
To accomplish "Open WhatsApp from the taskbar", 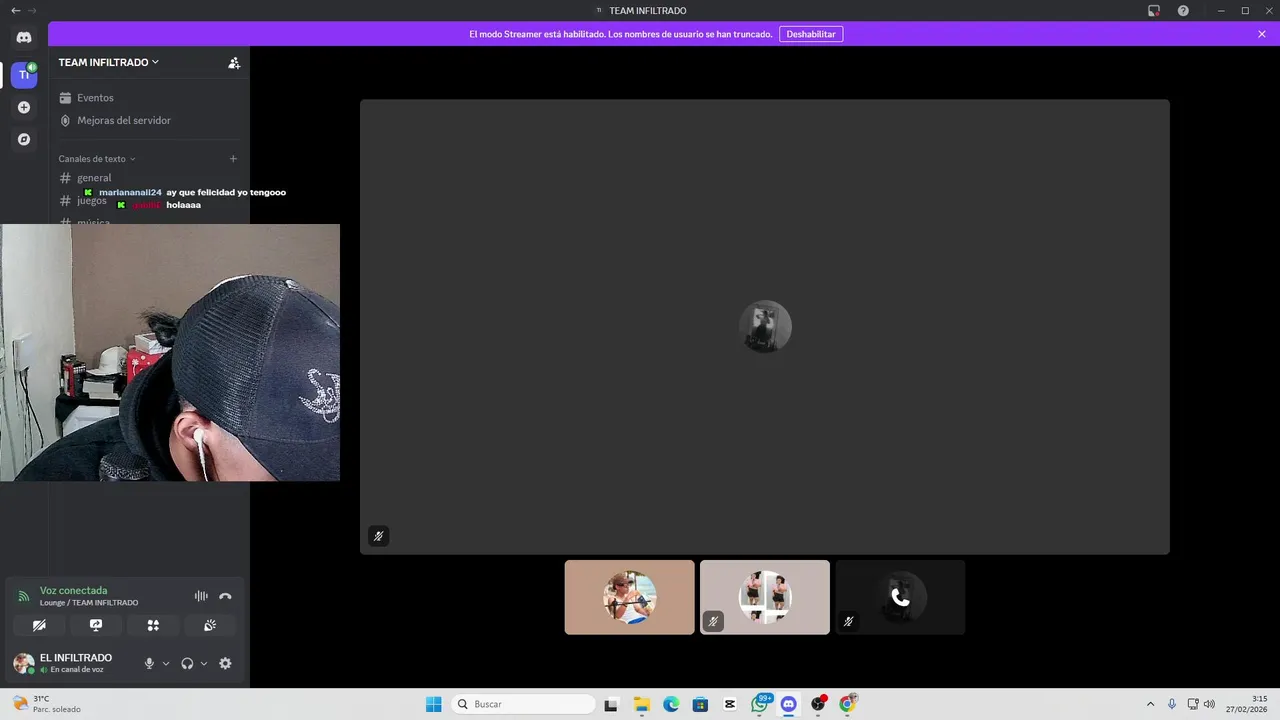I will tap(760, 704).
